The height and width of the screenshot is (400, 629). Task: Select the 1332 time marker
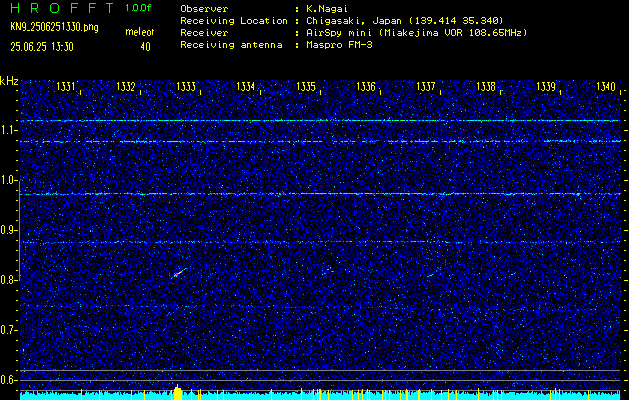126,87
